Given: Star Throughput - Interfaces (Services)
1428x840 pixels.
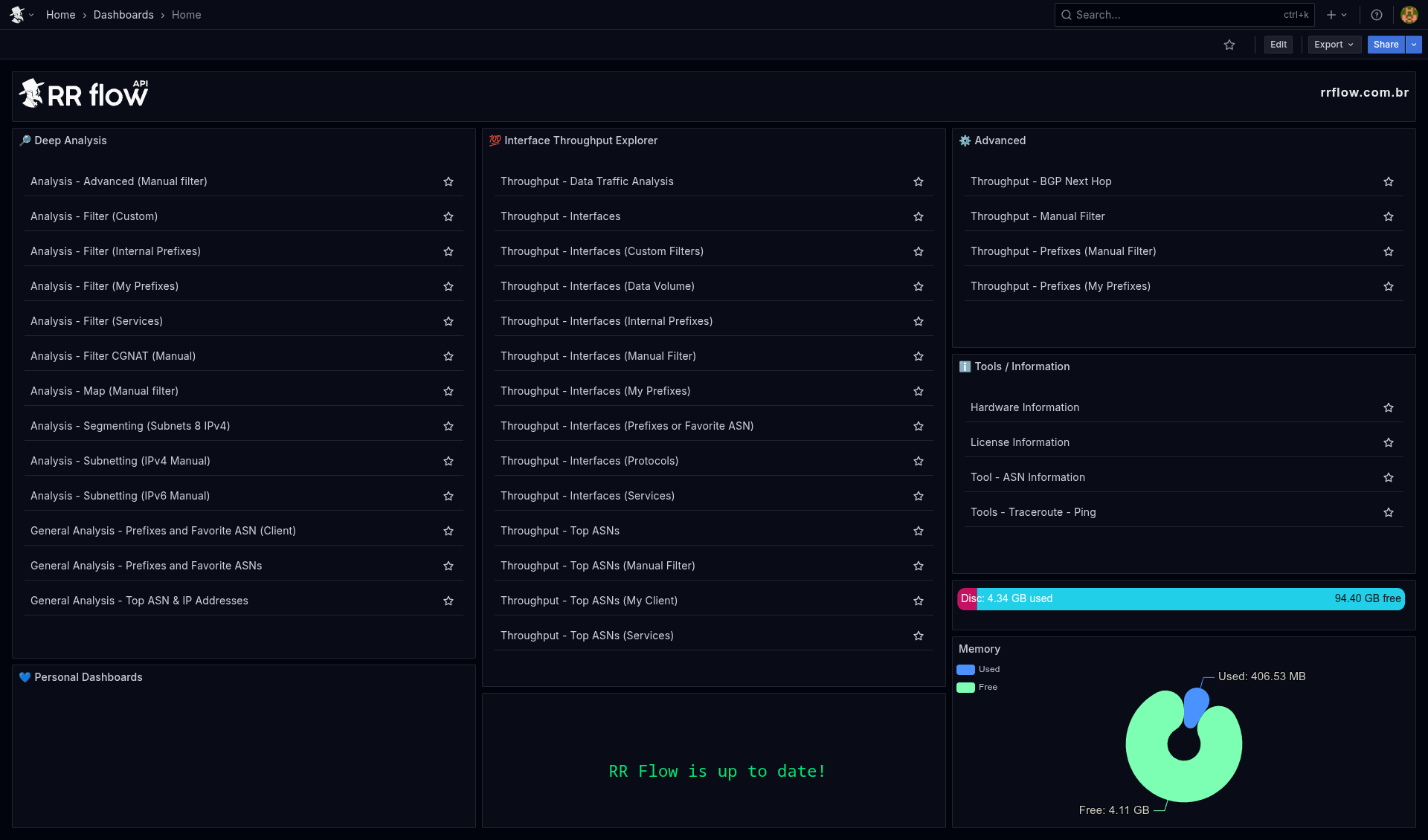Looking at the screenshot, I should [x=919, y=496].
